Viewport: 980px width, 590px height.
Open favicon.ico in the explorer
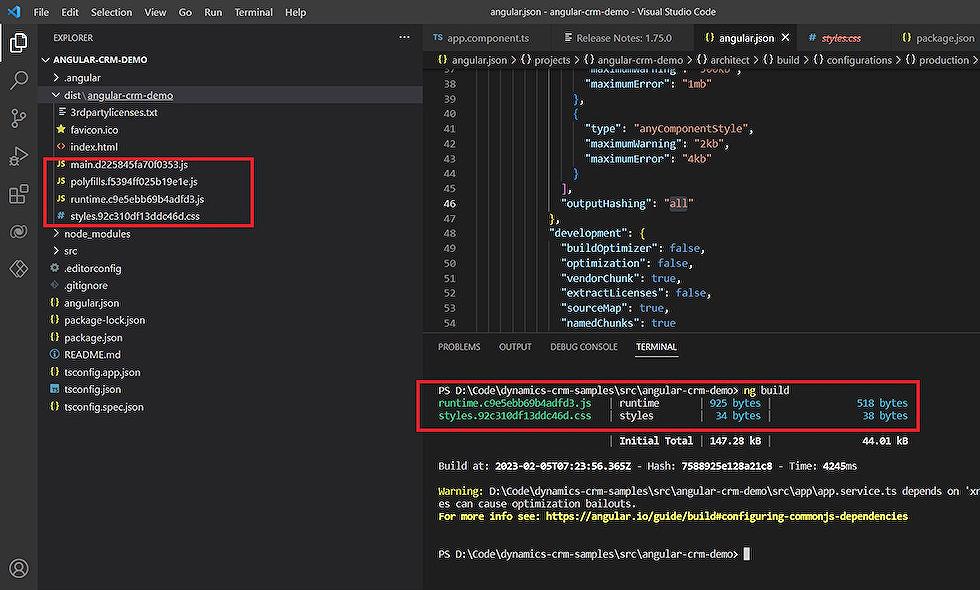[94, 130]
